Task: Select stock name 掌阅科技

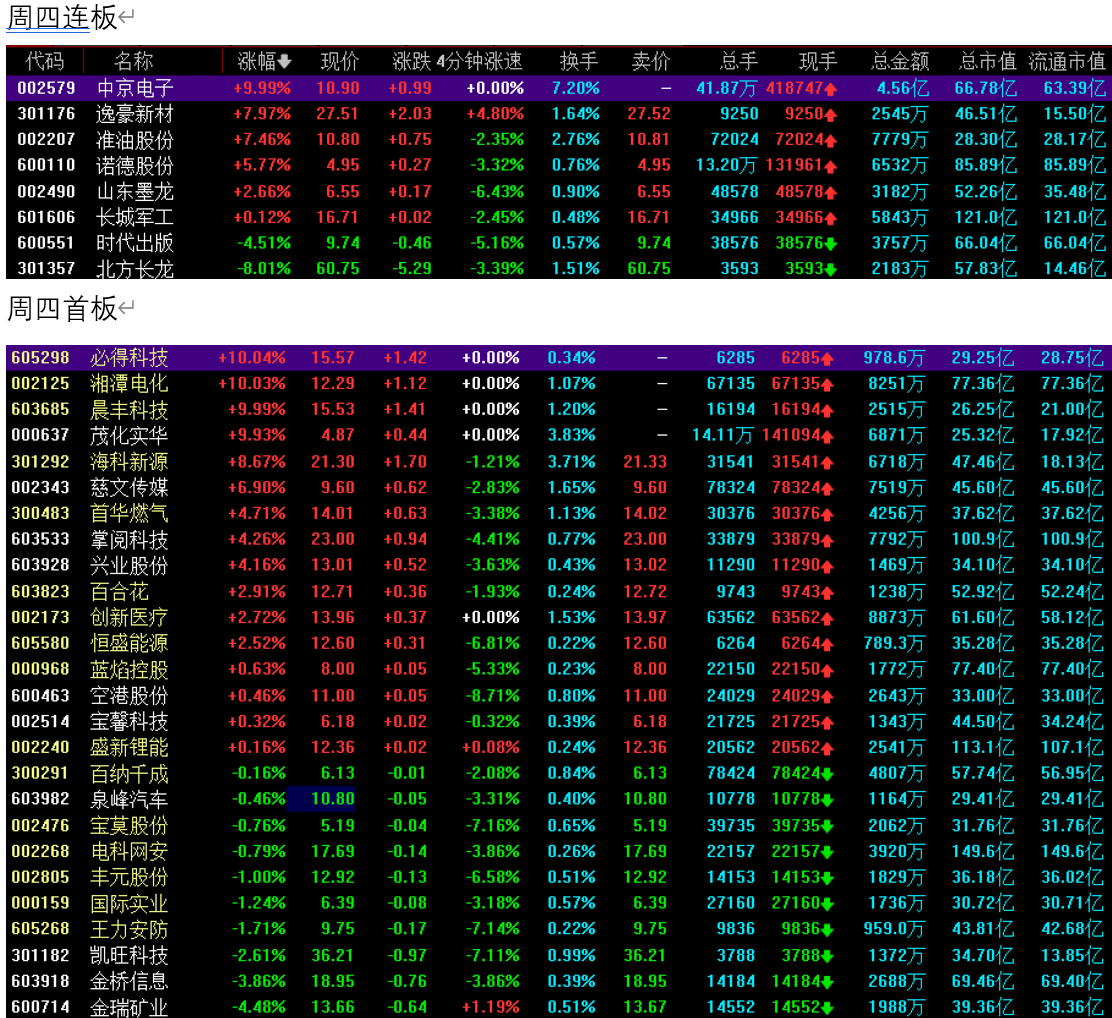Action: pyautogui.click(x=129, y=539)
